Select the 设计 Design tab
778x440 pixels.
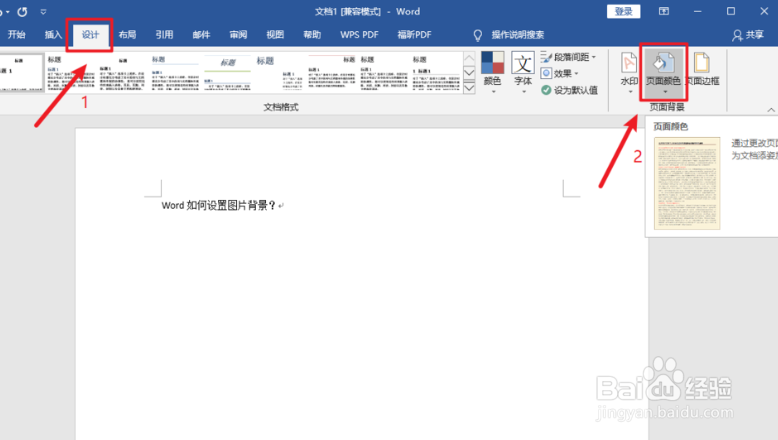coord(90,35)
